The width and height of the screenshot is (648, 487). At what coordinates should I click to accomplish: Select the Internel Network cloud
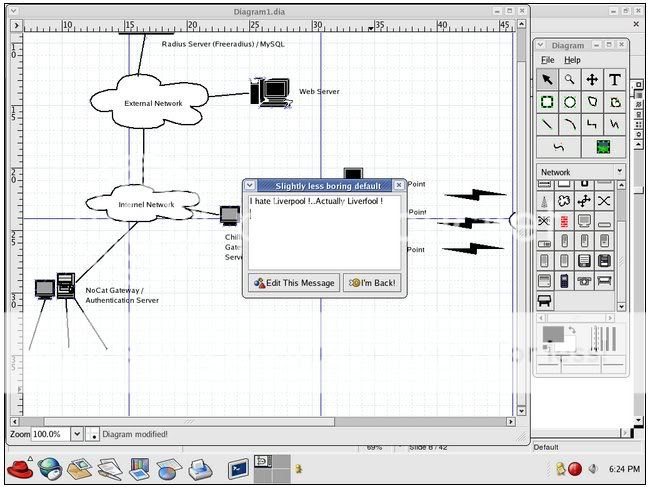pos(143,203)
